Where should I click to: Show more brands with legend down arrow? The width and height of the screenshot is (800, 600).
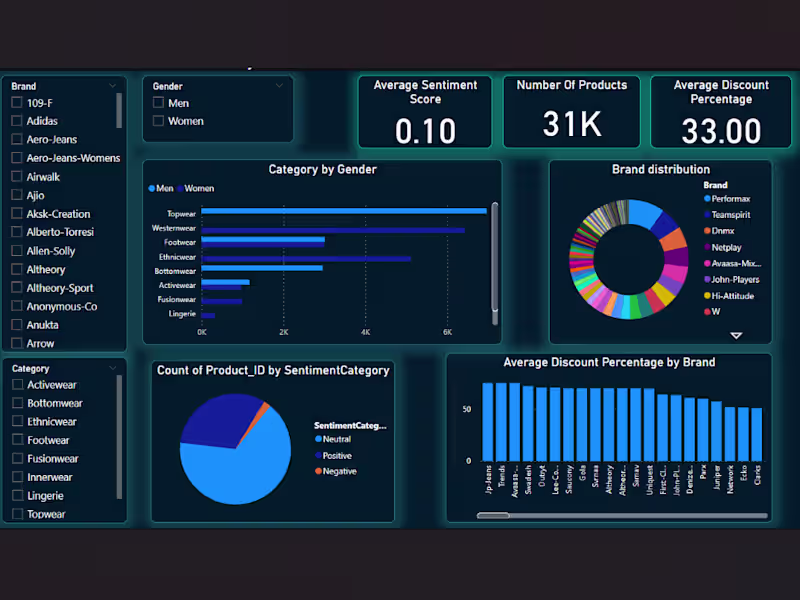tap(736, 336)
